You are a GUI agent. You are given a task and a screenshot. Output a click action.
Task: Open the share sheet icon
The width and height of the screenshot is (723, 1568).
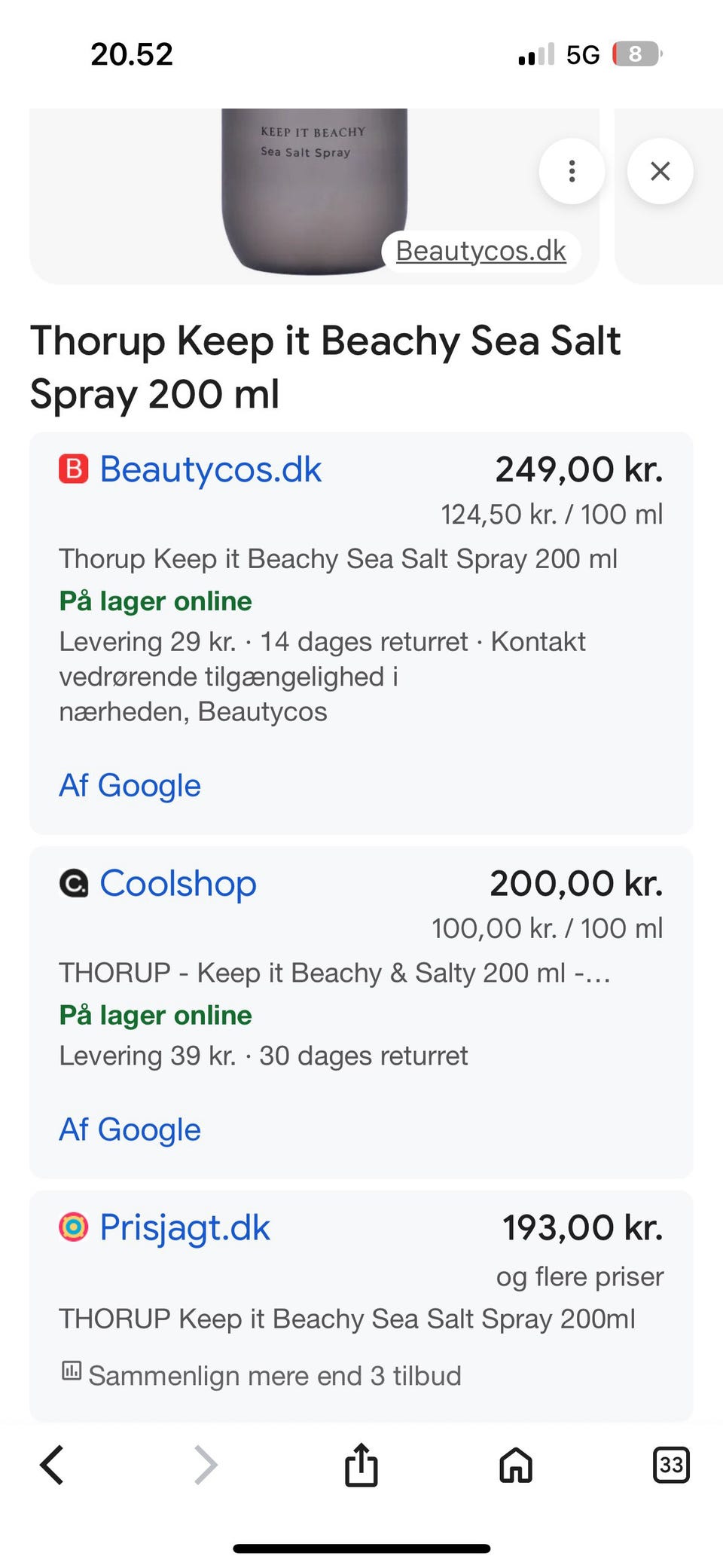[x=361, y=1465]
